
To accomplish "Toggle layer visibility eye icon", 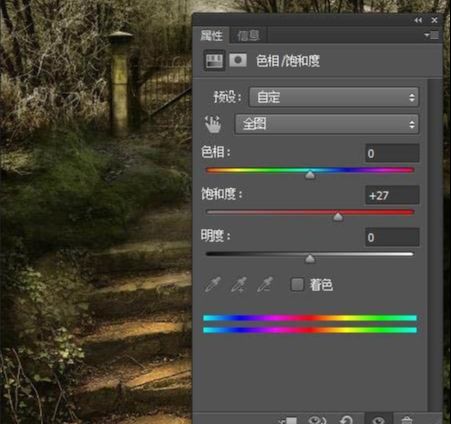I will point(379,420).
